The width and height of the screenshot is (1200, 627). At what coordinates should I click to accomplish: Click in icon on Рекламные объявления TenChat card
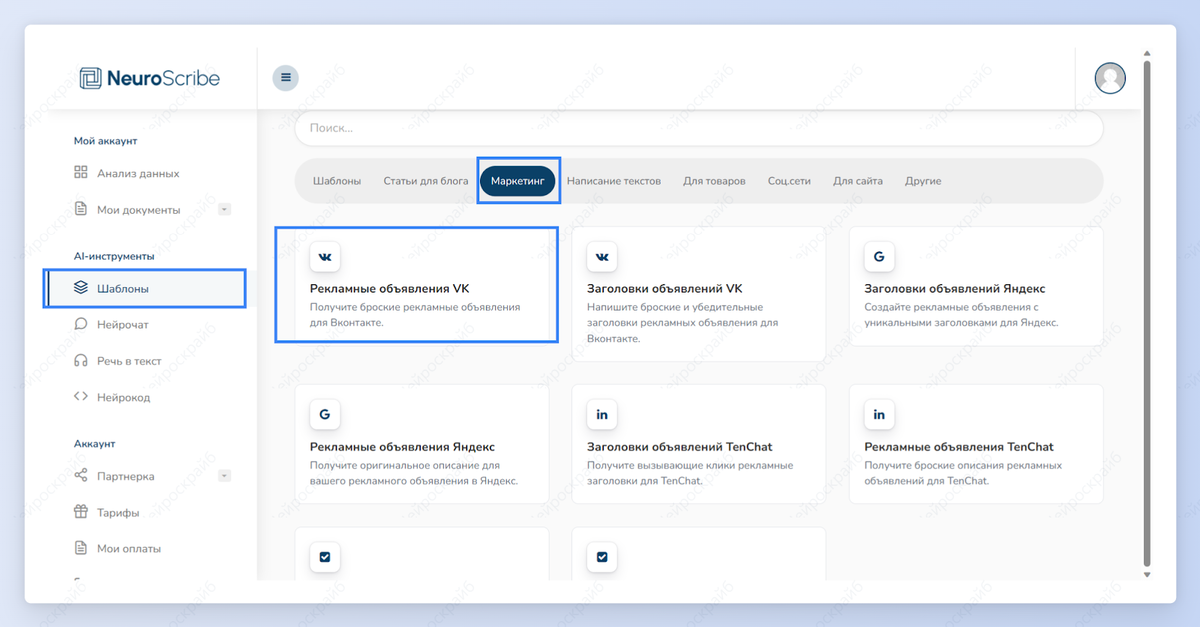click(879, 414)
